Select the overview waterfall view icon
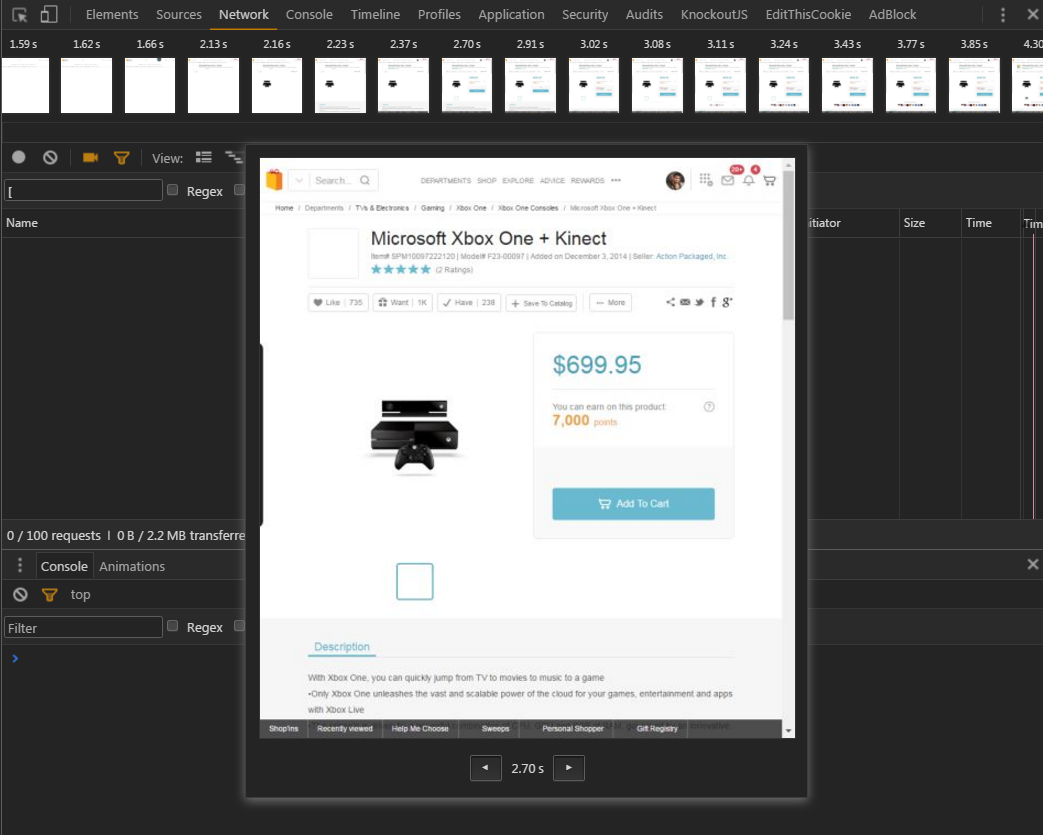The height and width of the screenshot is (835, 1043). click(233, 158)
